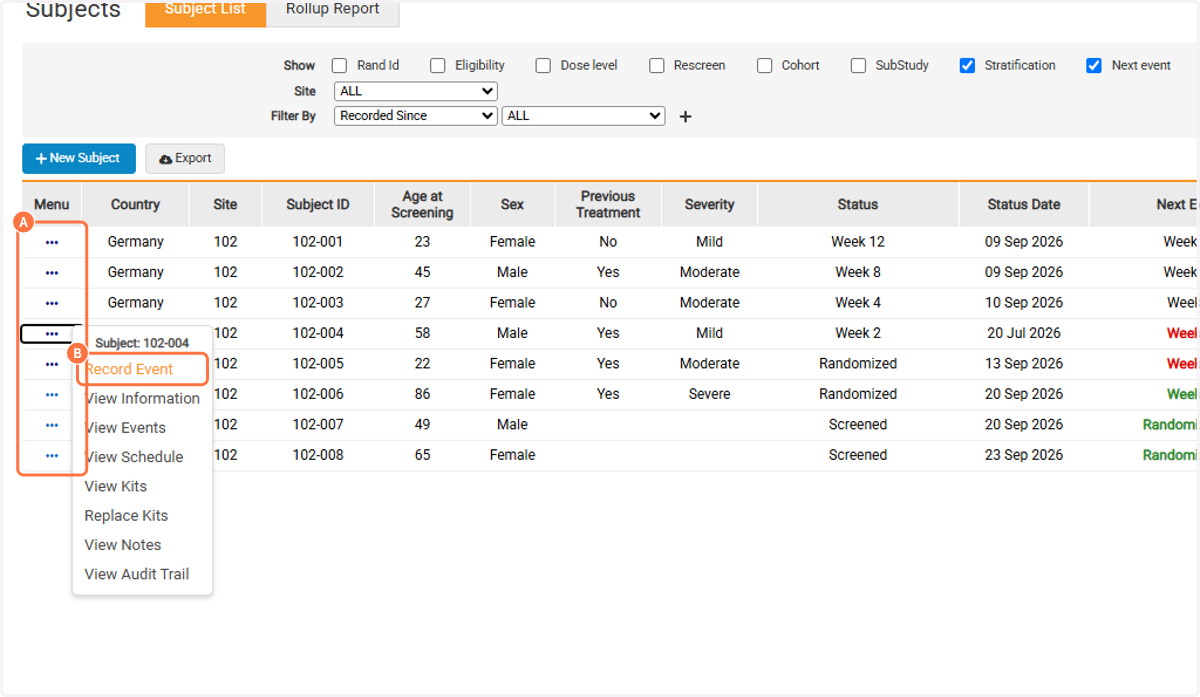The image size is (1200, 697).
Task: Click the New Subject button
Action: point(79,159)
